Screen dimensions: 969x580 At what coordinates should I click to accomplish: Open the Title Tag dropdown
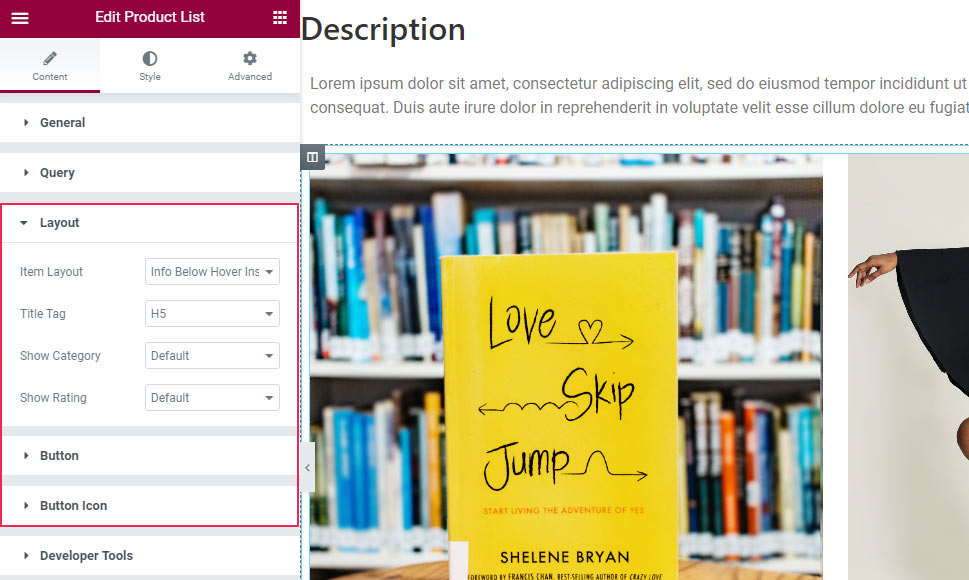212,314
